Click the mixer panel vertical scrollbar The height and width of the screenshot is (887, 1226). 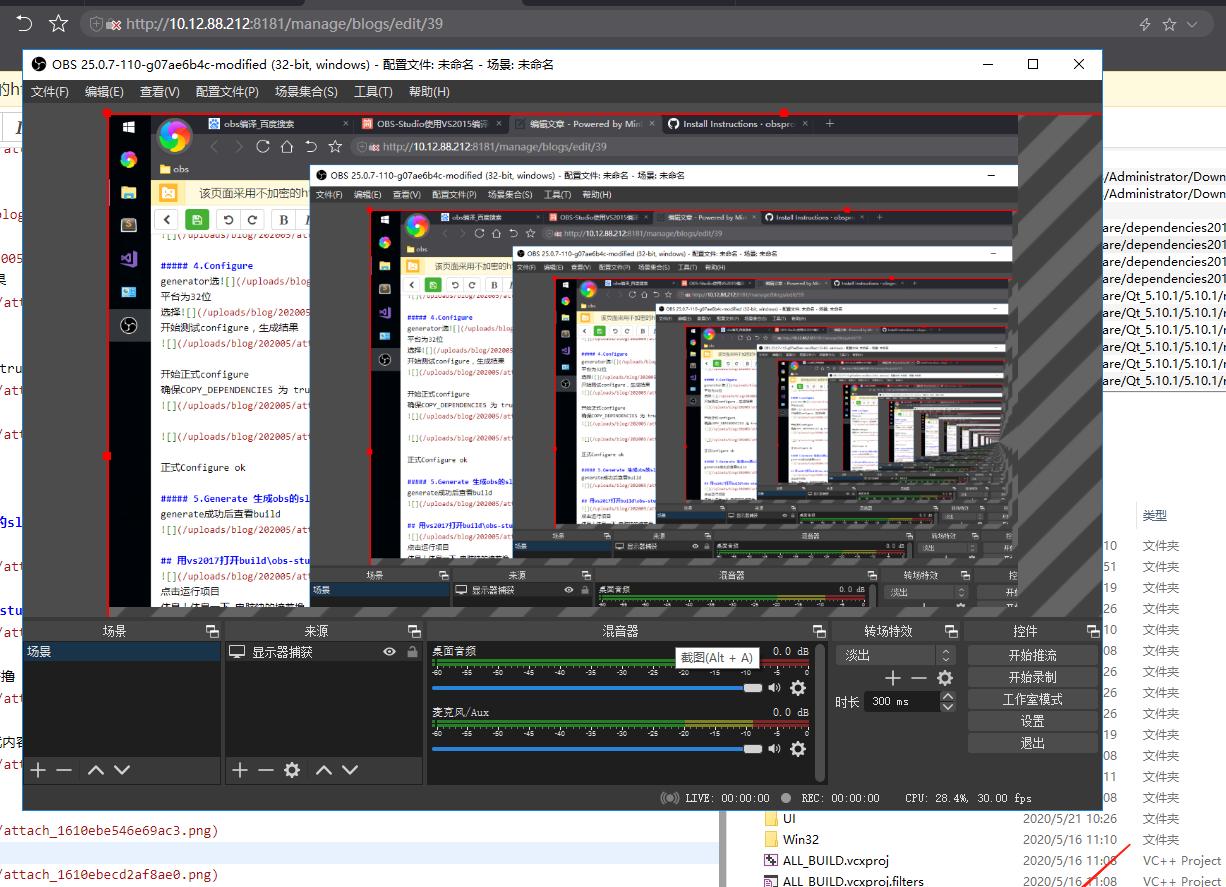821,711
